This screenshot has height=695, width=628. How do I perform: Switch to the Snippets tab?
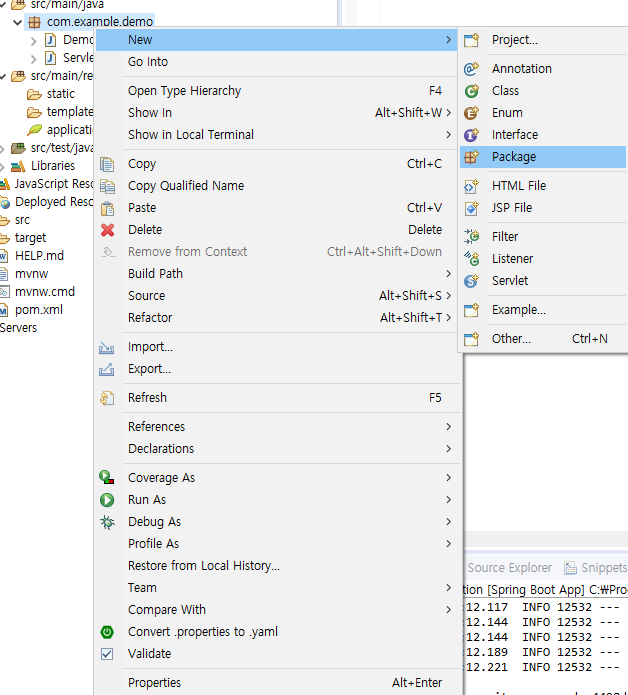coord(596,568)
